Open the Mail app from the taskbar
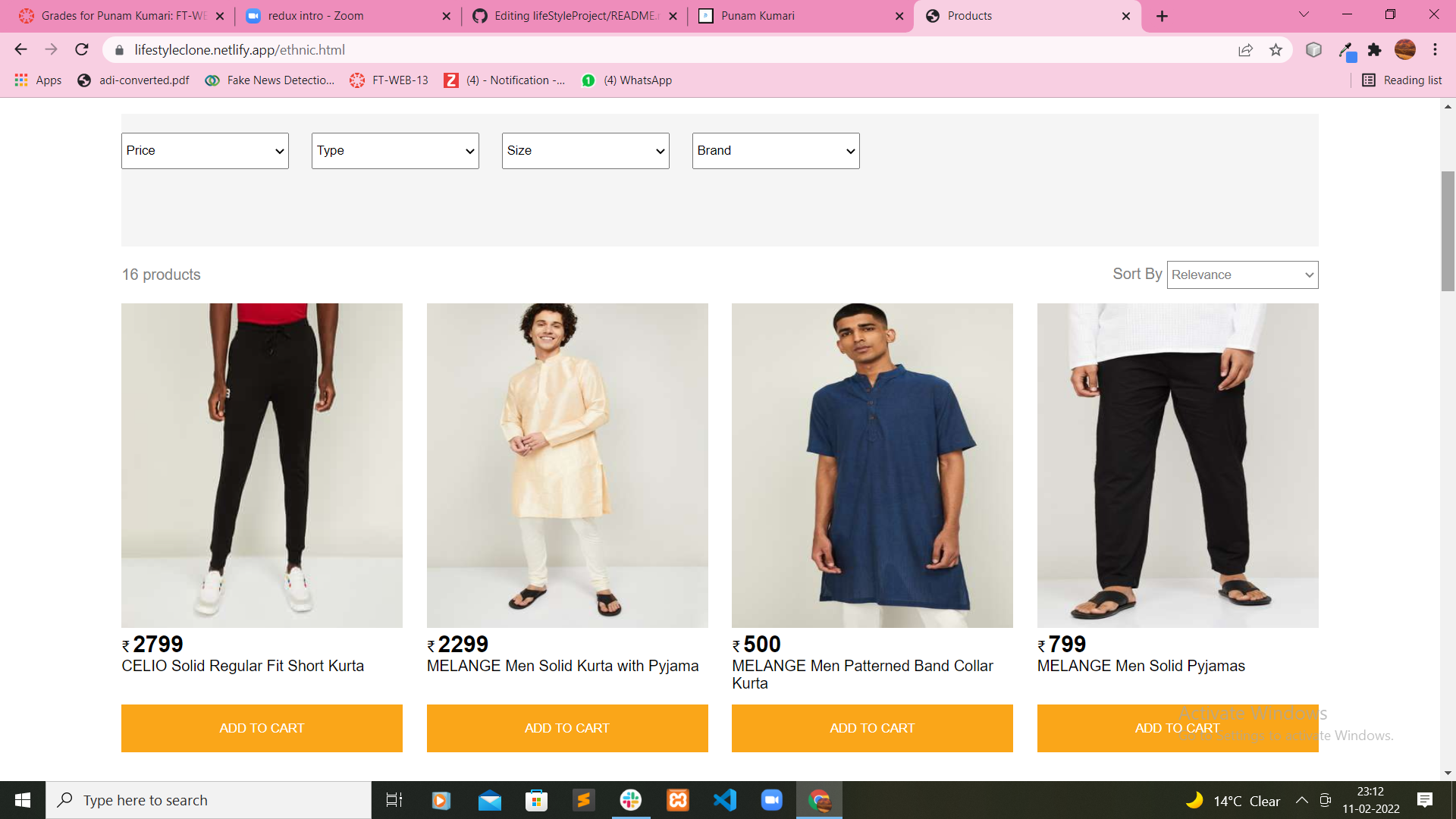Viewport: 1456px width, 819px height. [x=489, y=800]
